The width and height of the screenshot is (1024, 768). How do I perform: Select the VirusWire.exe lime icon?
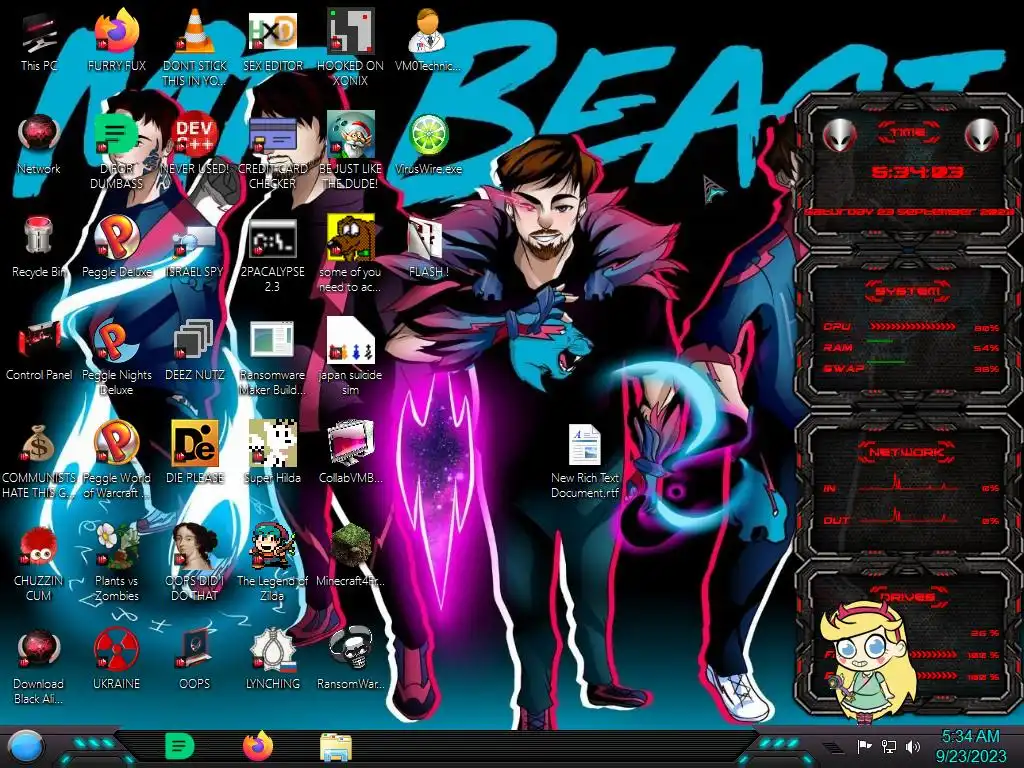click(428, 135)
